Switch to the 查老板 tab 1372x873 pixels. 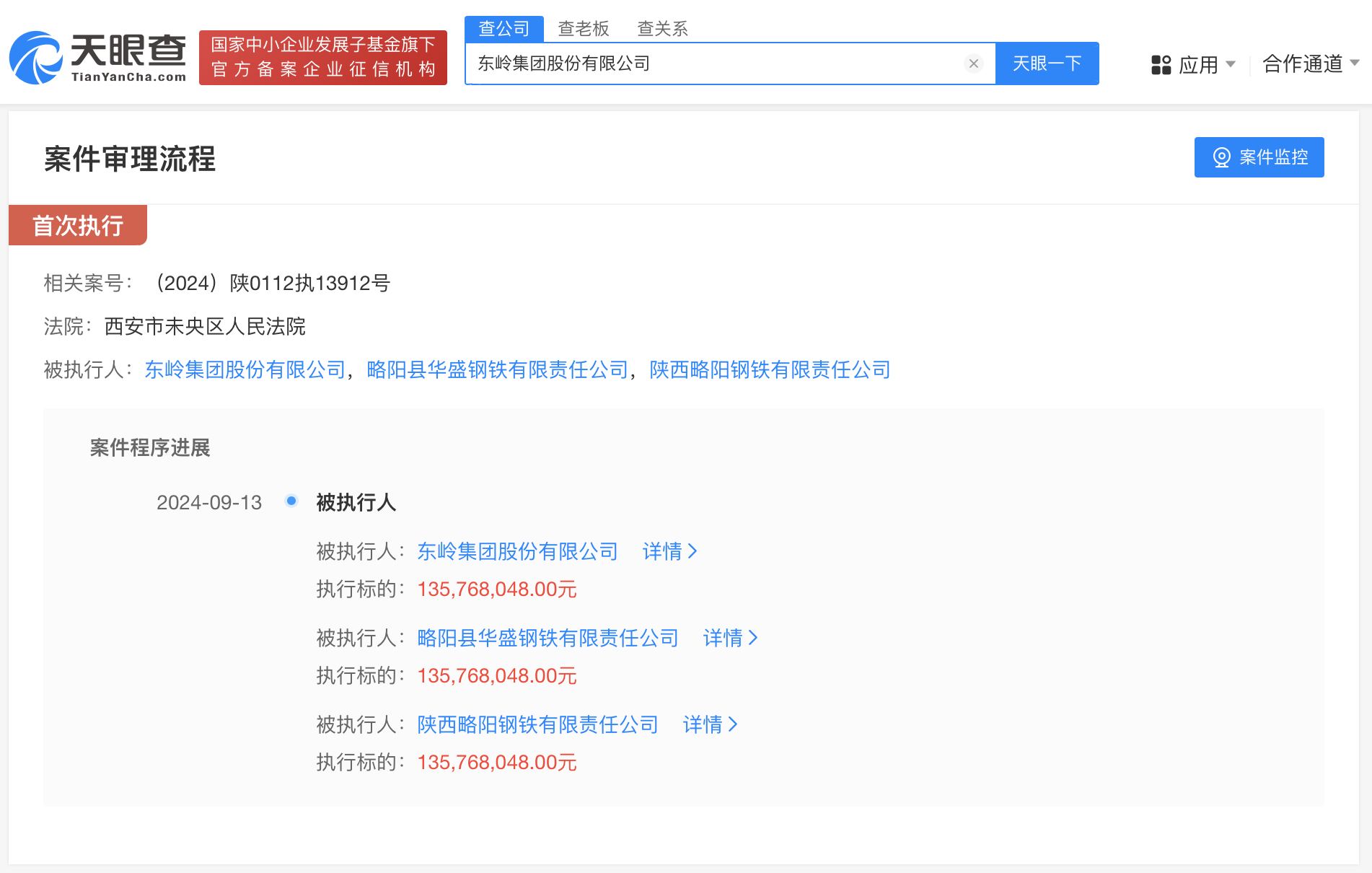pos(583,29)
